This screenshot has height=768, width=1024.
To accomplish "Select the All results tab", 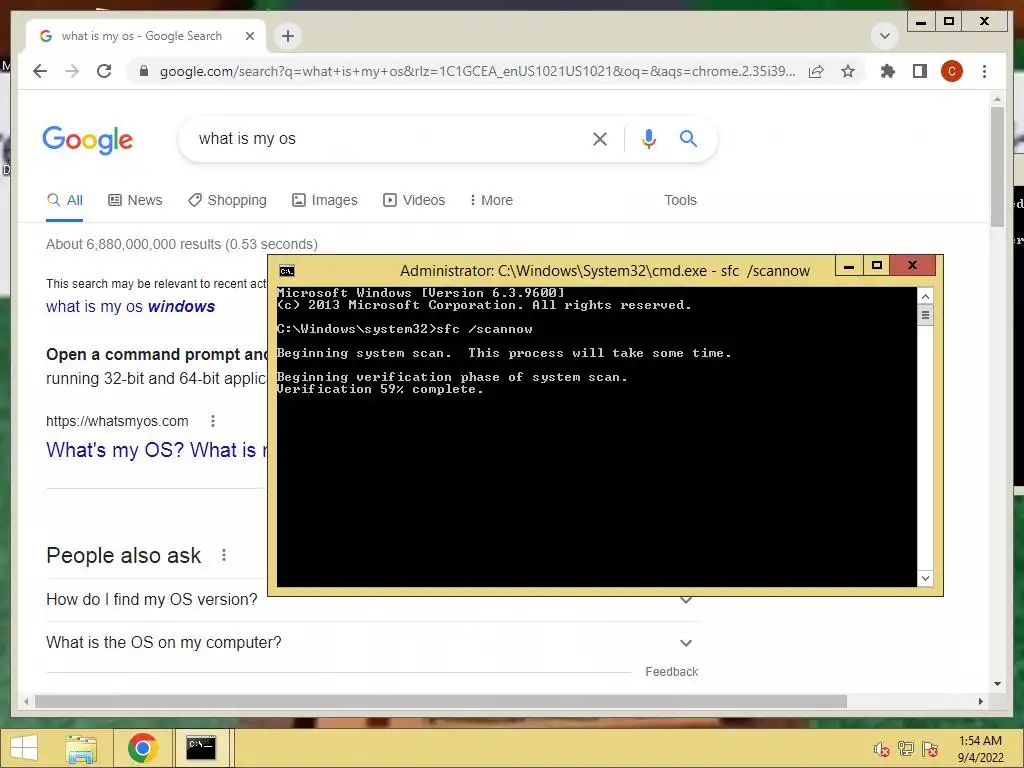I will [x=65, y=200].
